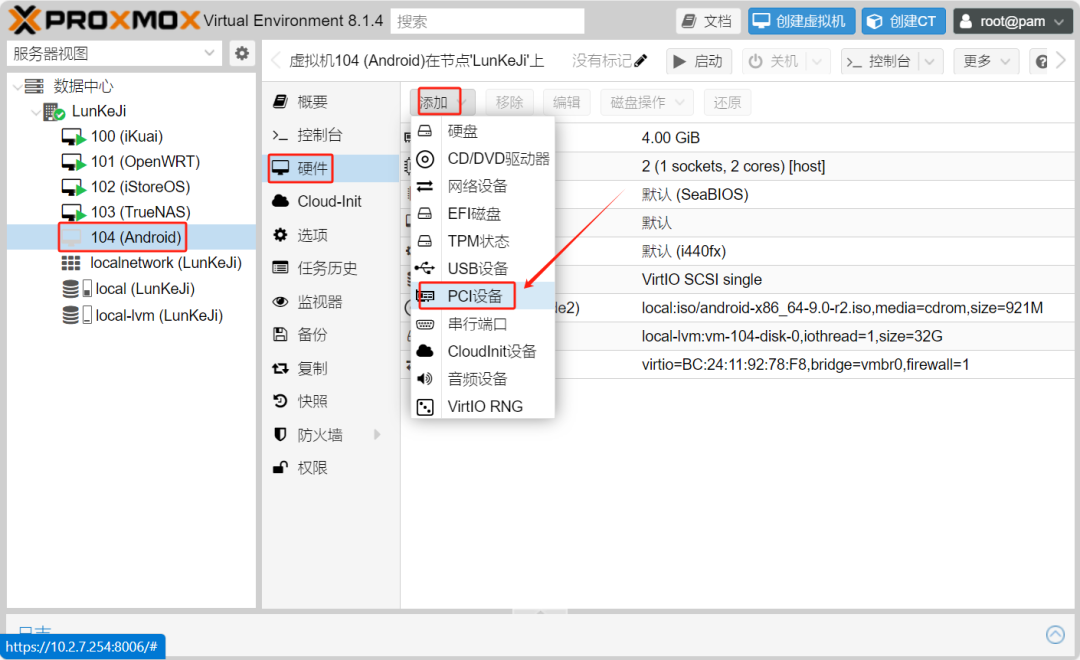Select 串行端口 from the add menu
Screen dimensions: 1080x660
point(483,324)
